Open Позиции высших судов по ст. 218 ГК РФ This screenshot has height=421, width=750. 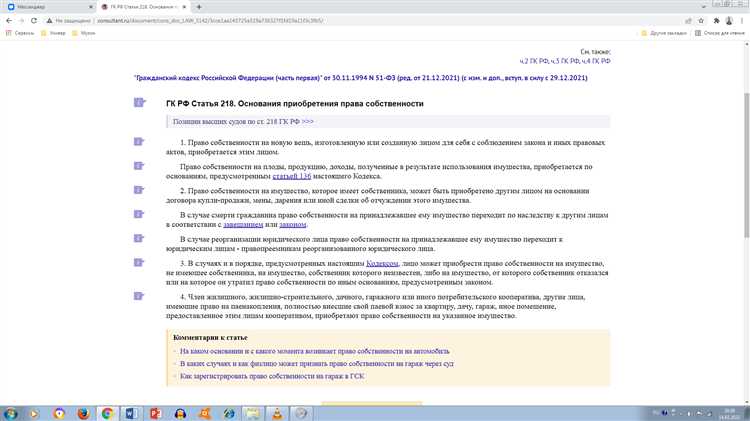pyautogui.click(x=243, y=122)
